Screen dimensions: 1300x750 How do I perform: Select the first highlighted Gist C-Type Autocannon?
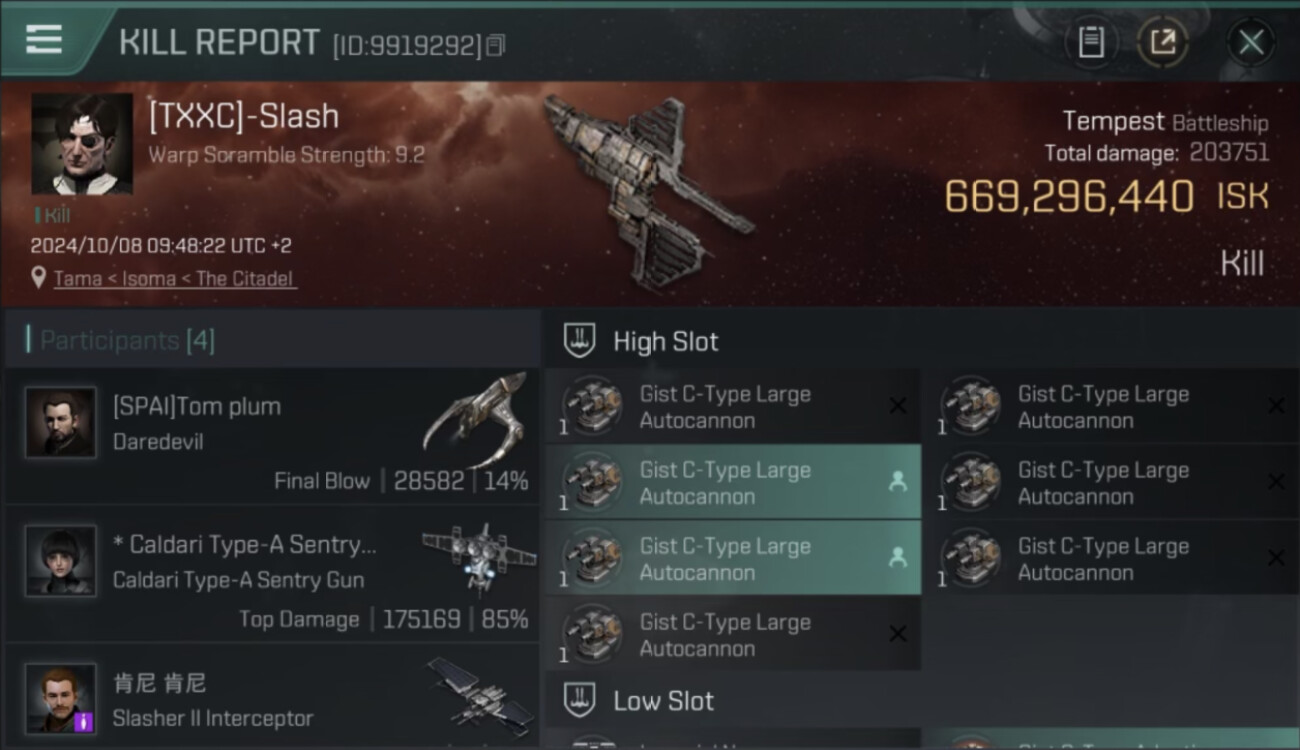coord(733,482)
